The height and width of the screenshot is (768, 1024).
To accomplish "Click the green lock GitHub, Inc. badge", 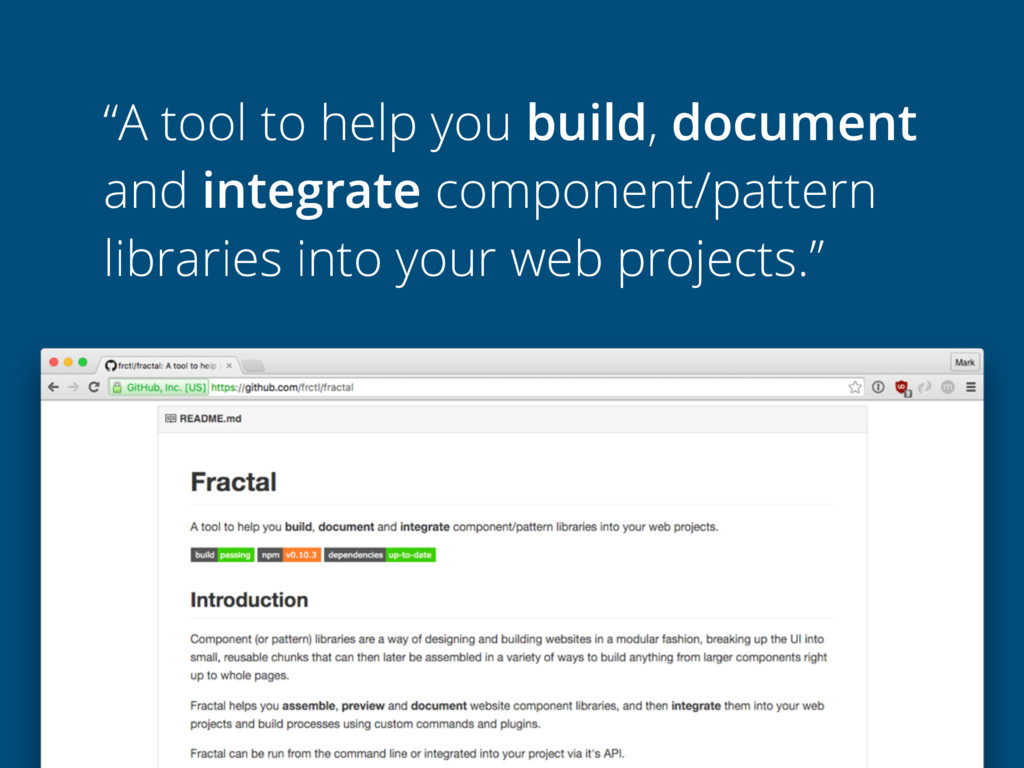I will click(159, 387).
